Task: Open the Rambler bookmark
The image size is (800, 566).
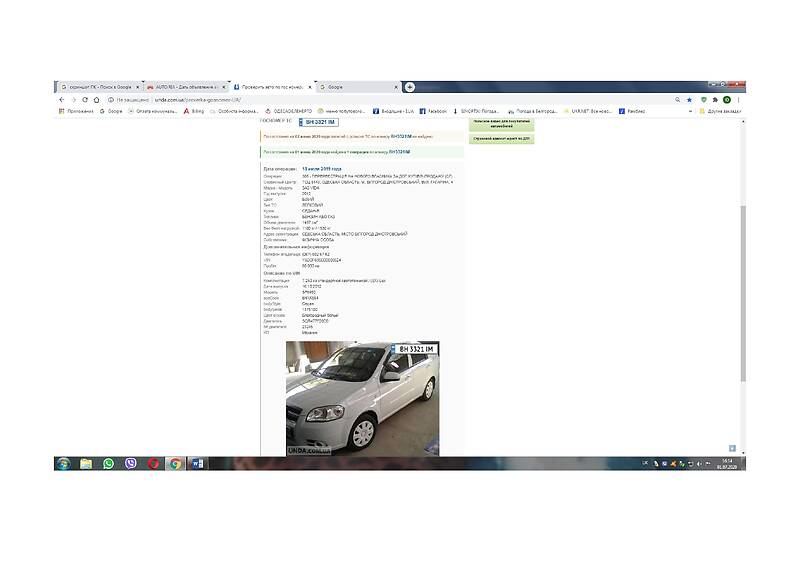Action: coord(632,111)
